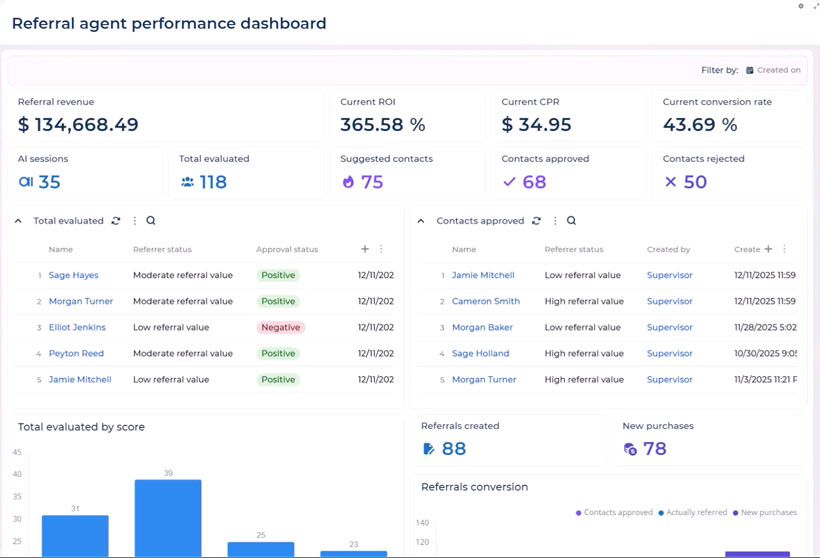
Task: Open Cameron Smith contact link
Action: coord(485,301)
